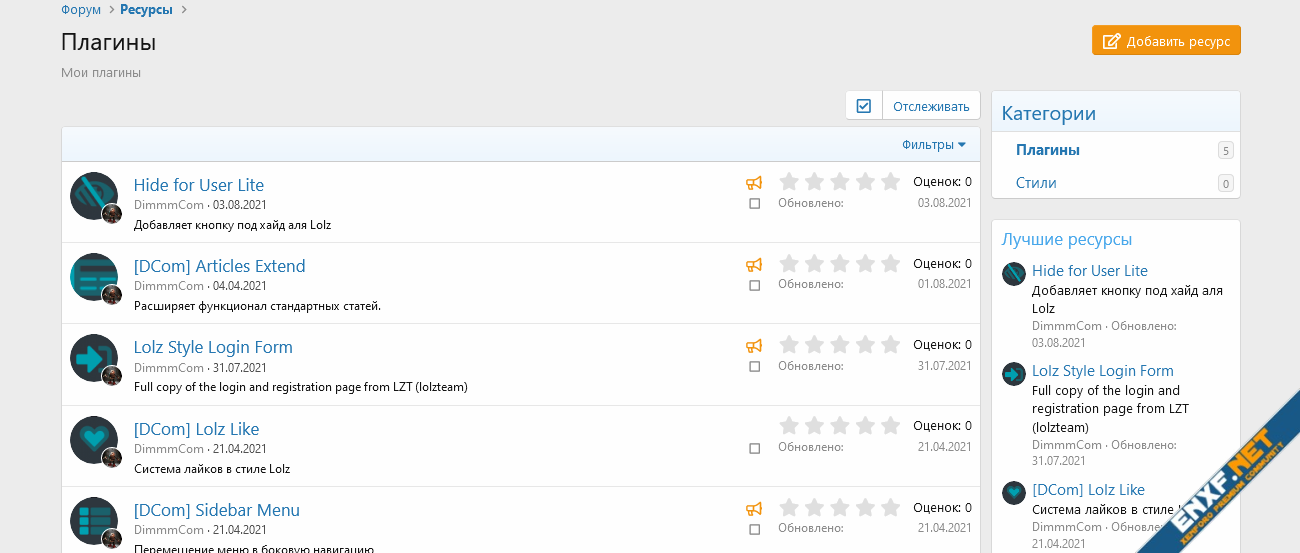Tick the checkbox for Hide for User Lite
This screenshot has width=1300, height=553.
(755, 203)
